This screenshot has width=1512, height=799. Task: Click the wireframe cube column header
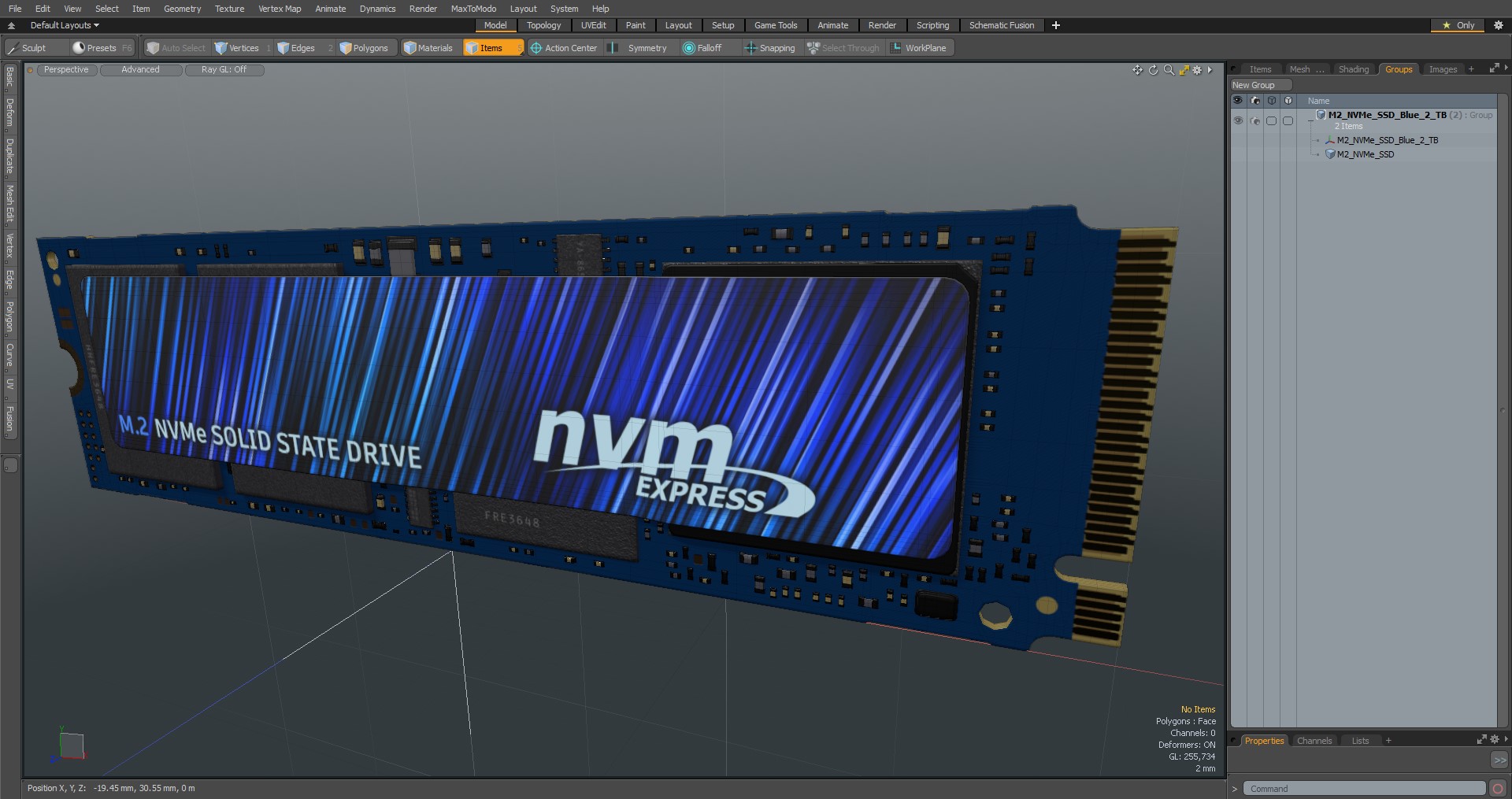(1272, 101)
